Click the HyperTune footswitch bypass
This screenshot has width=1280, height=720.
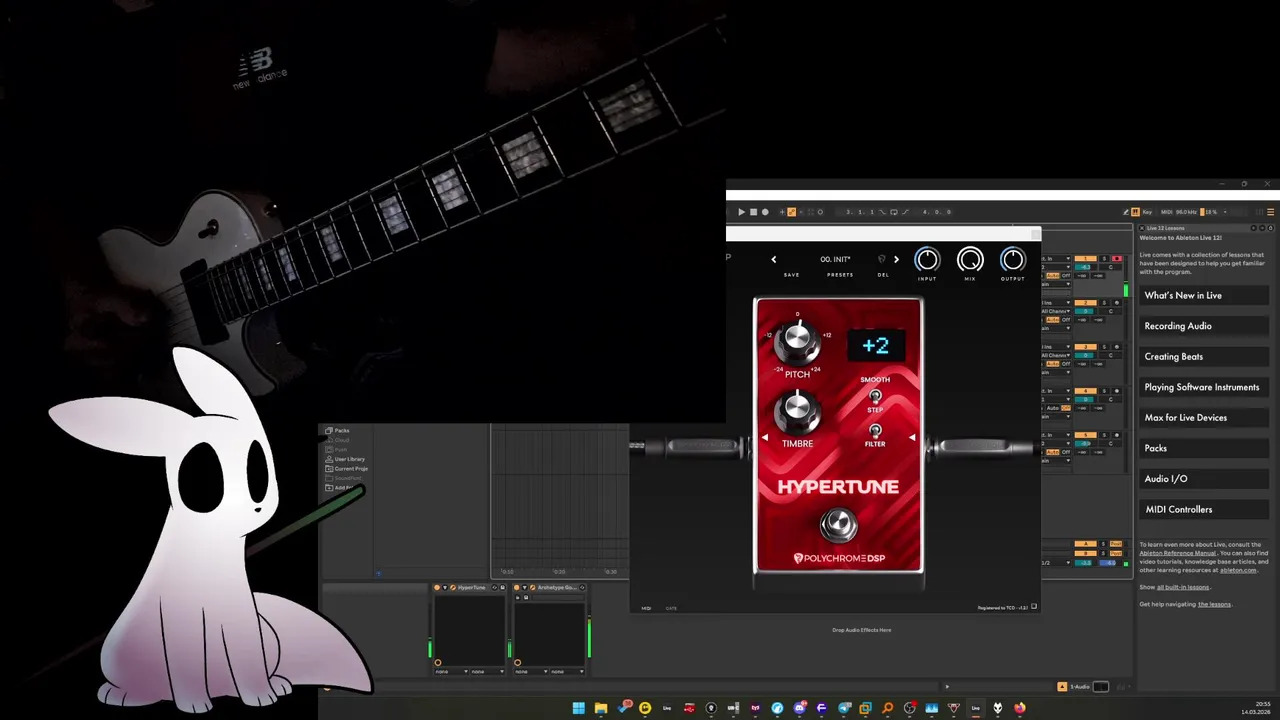click(838, 524)
